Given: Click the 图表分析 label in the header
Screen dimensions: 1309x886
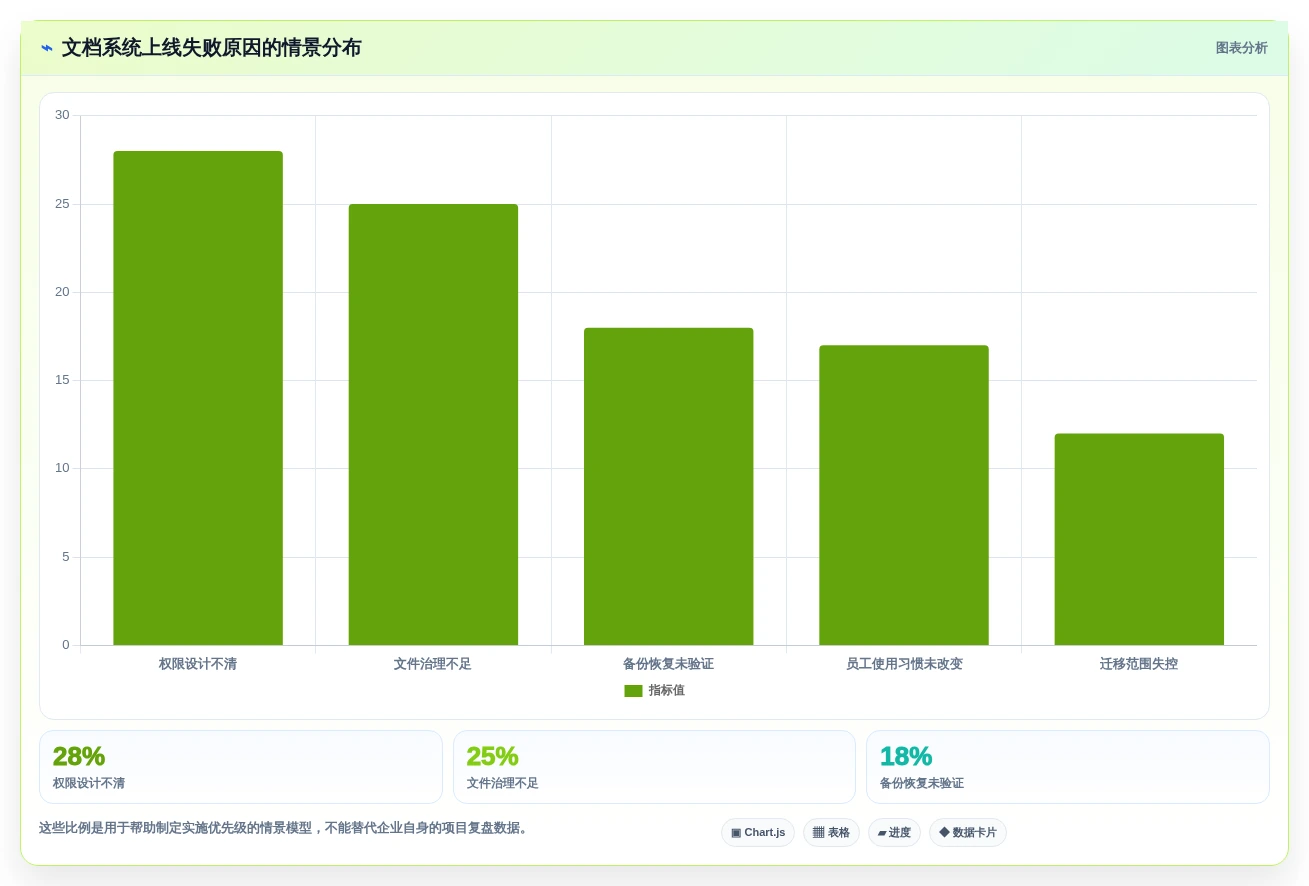Looking at the screenshot, I should click(x=1241, y=48).
